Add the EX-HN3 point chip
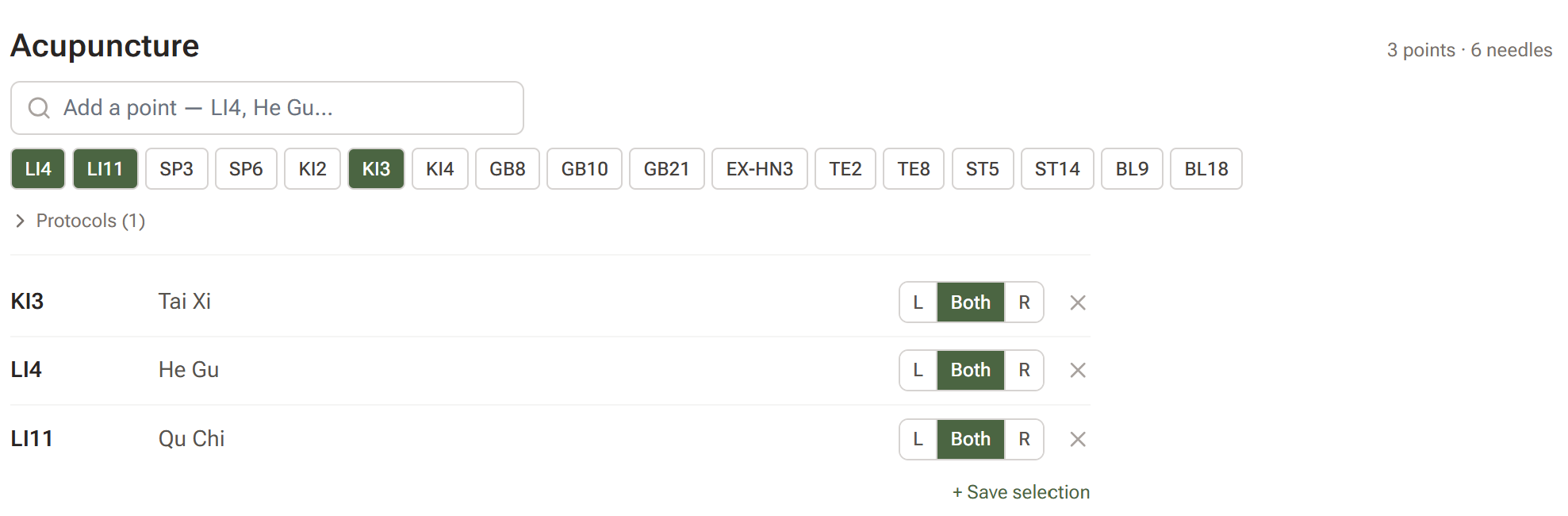This screenshot has height=516, width=1568. [759, 169]
